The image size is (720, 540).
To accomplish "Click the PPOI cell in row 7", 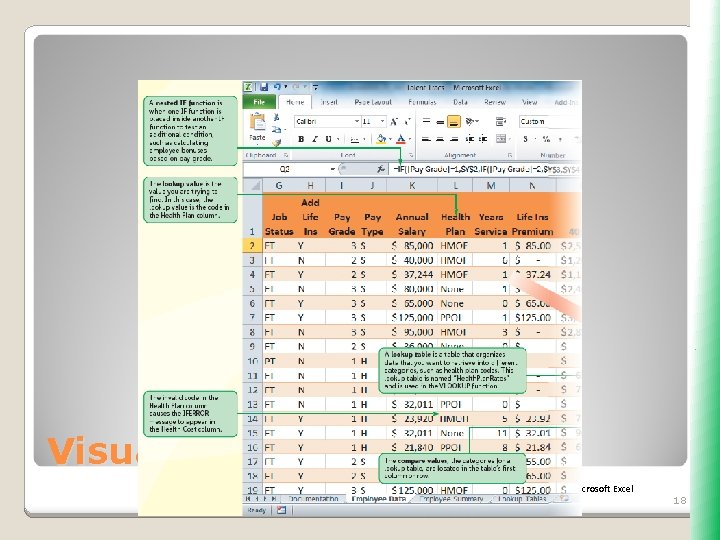I will point(455,318).
